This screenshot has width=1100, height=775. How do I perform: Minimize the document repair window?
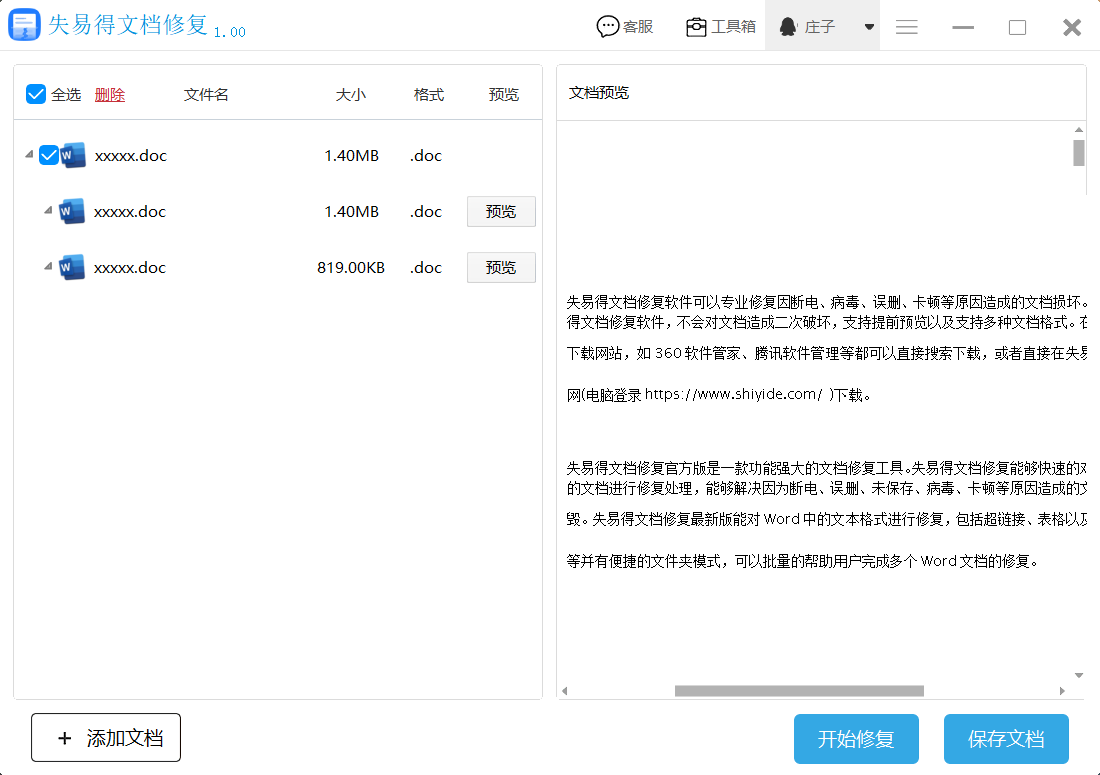pos(962,27)
